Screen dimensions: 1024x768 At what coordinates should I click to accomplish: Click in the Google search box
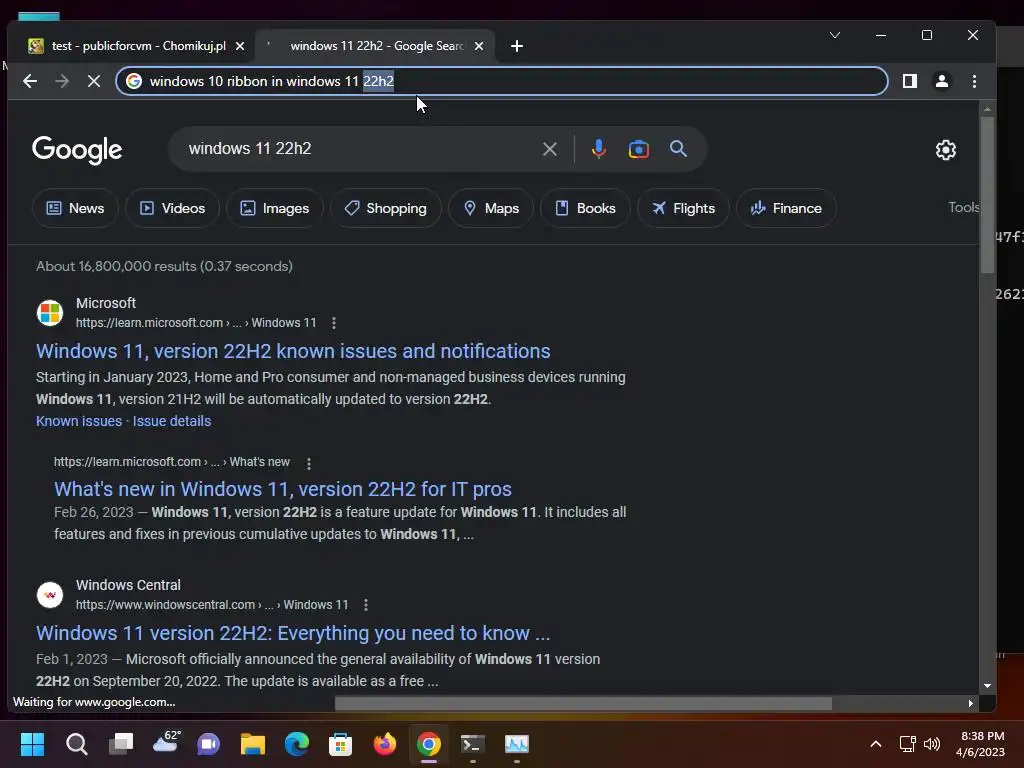[359, 149]
